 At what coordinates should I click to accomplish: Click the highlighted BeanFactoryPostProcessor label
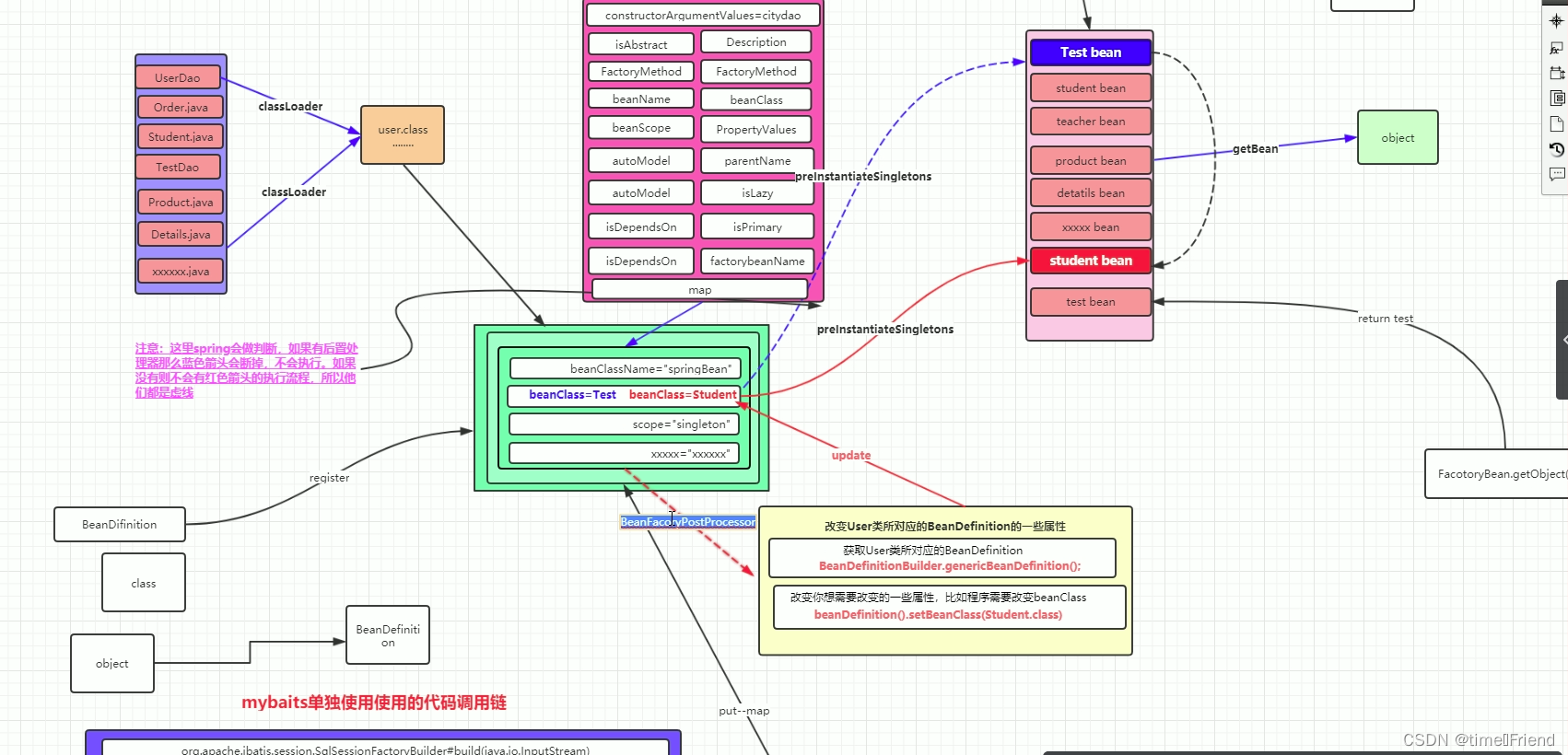coord(688,522)
